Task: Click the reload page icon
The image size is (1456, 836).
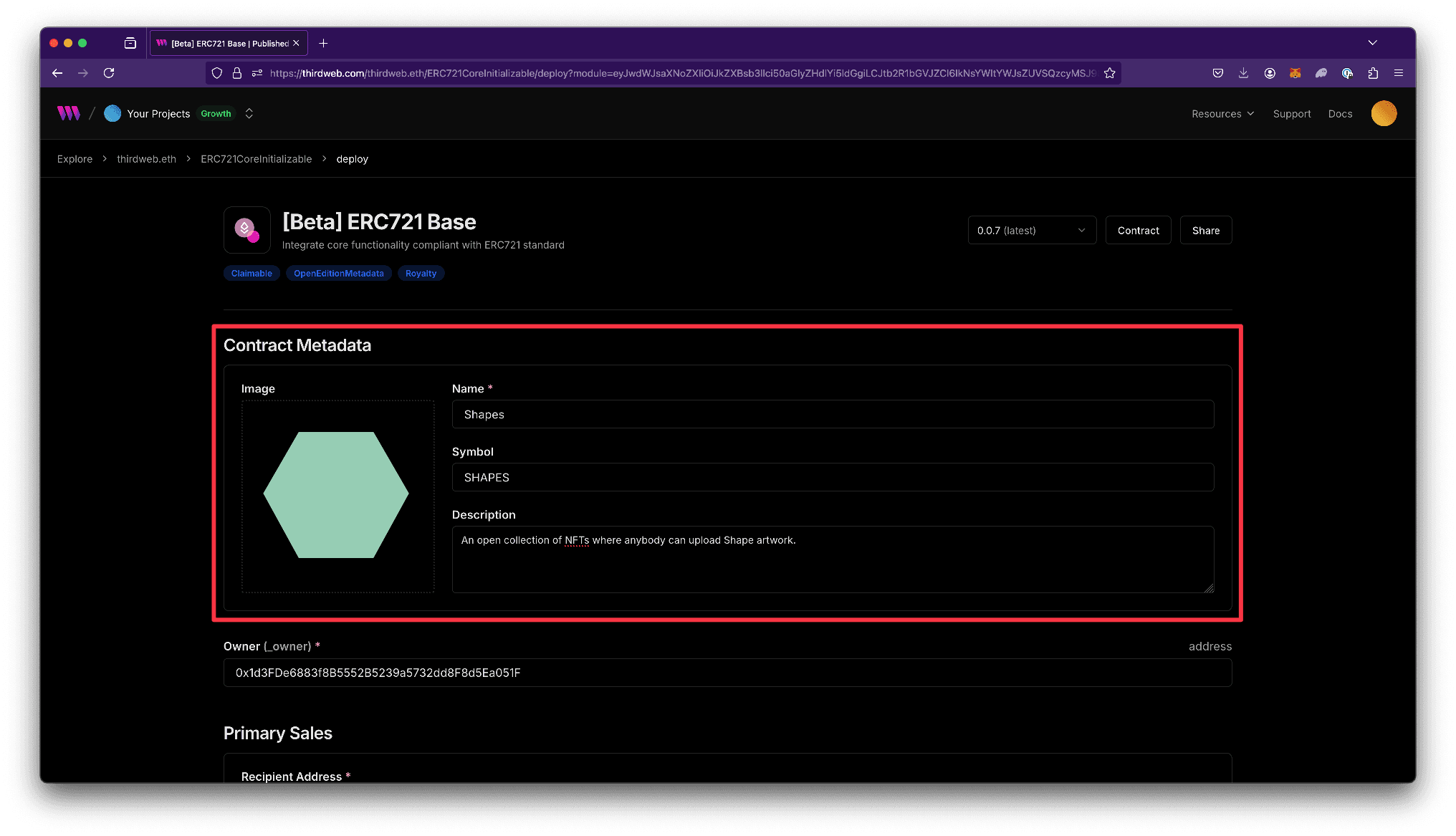Action: (109, 72)
